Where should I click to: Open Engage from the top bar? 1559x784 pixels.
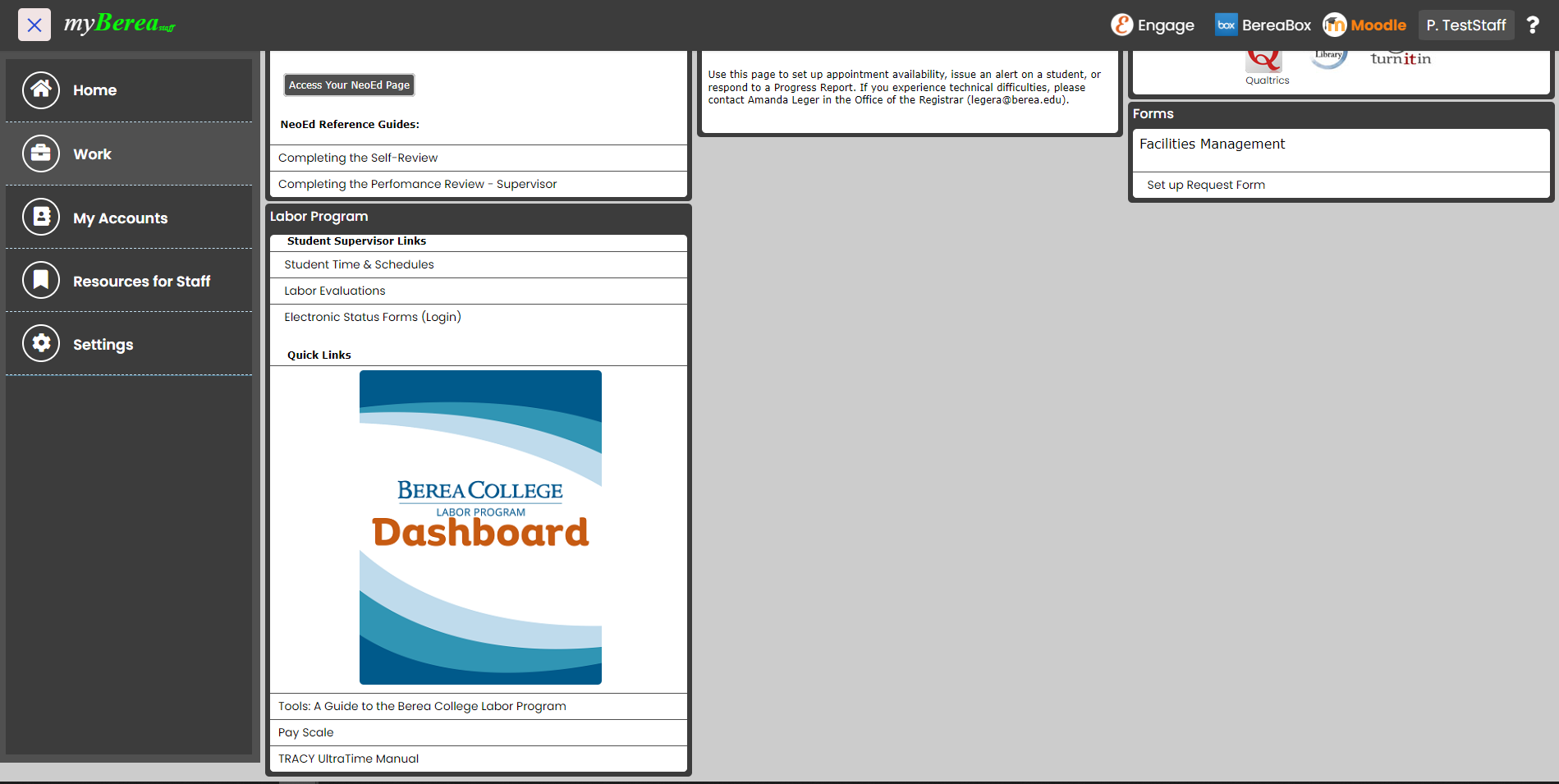point(1153,25)
